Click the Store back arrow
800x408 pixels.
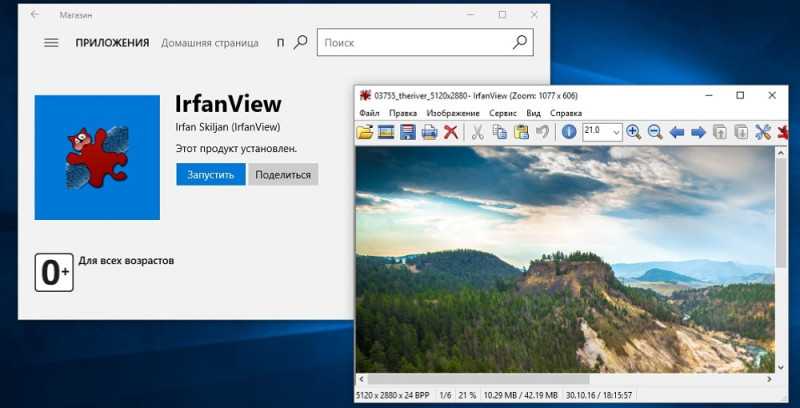35,15
